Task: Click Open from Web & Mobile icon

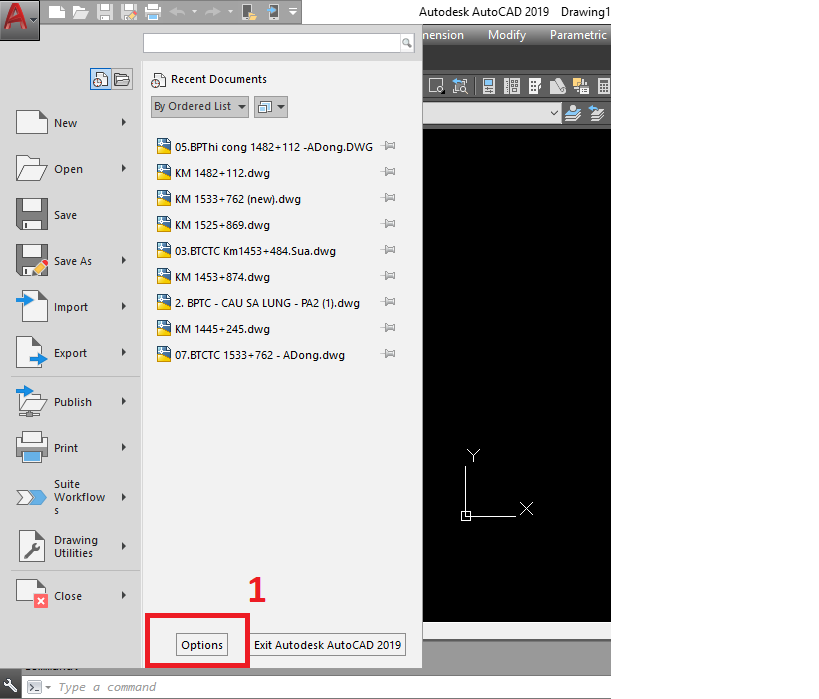Action: 249,11
